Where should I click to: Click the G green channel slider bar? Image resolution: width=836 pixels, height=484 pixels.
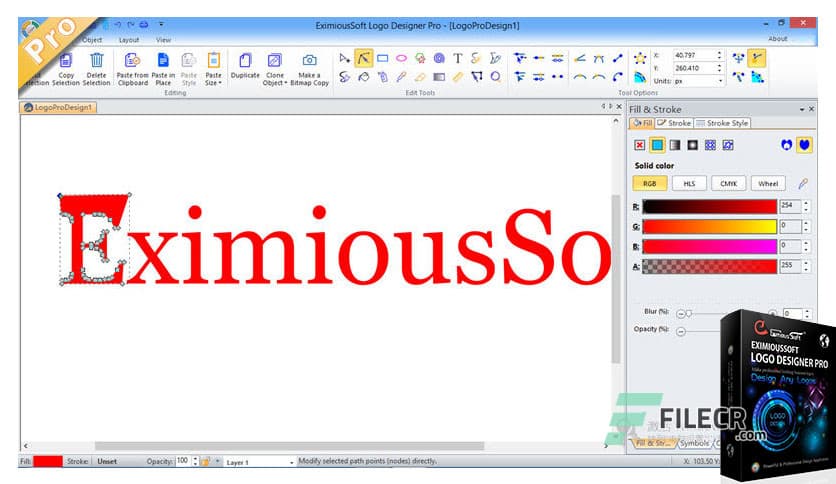coord(710,227)
